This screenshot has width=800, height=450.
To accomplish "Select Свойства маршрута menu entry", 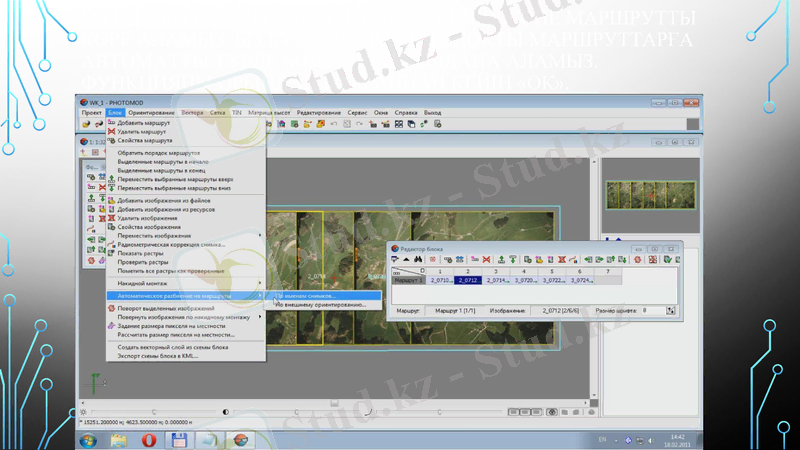I will tap(144, 140).
